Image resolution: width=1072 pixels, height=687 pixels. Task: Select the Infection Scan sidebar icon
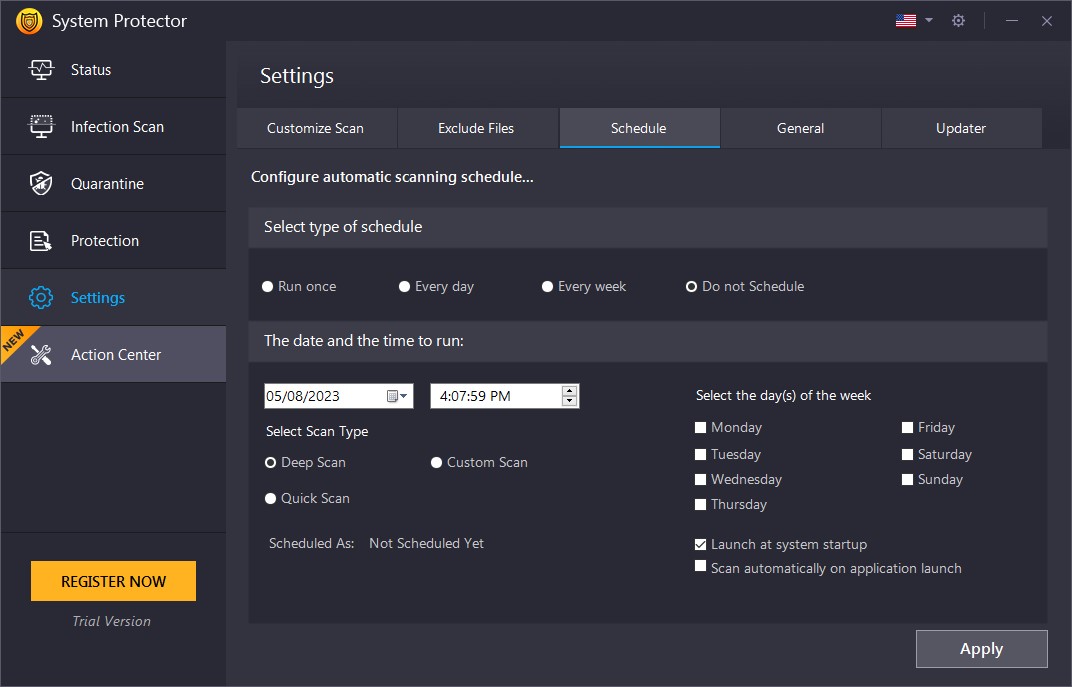coord(42,126)
